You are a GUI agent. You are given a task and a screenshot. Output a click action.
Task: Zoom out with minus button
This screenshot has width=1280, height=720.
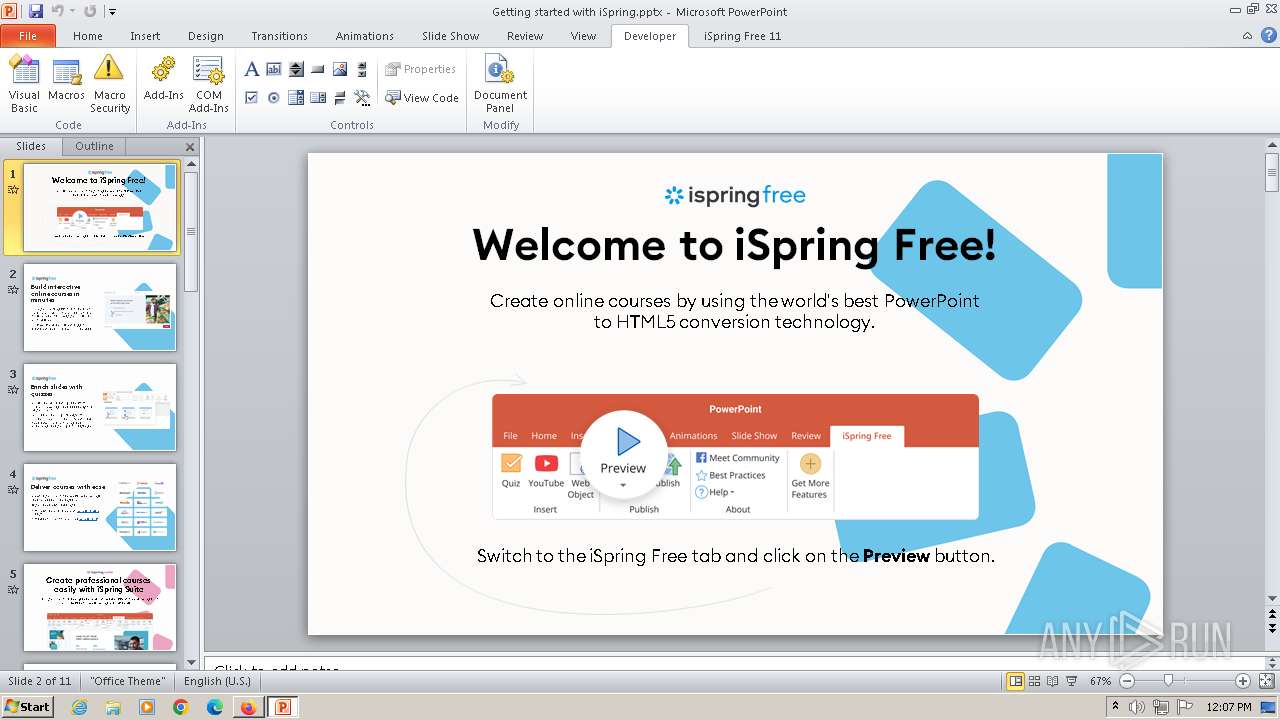[x=1127, y=681]
